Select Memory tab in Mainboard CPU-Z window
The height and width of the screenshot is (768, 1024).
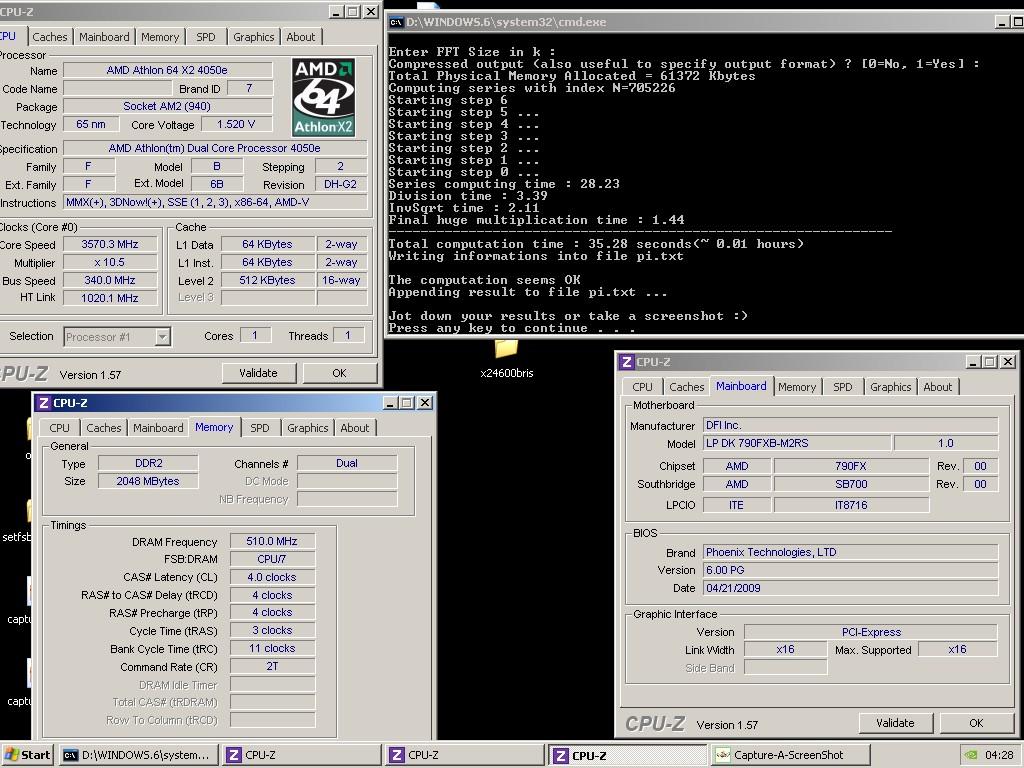click(797, 387)
